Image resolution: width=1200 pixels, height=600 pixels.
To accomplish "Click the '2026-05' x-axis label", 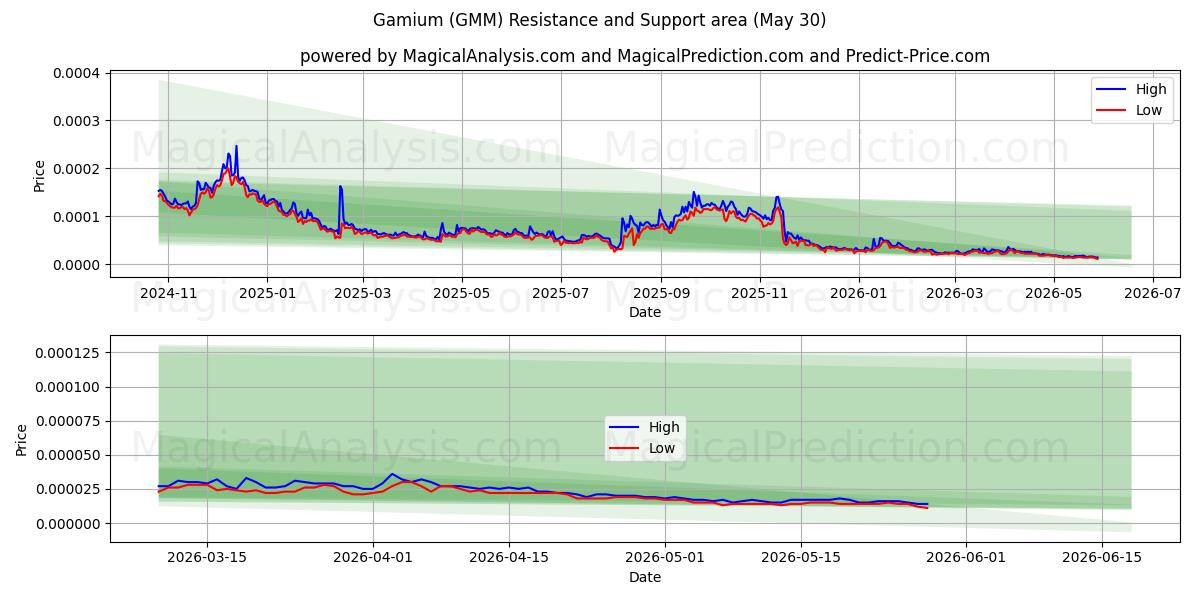I will click(x=1054, y=293).
